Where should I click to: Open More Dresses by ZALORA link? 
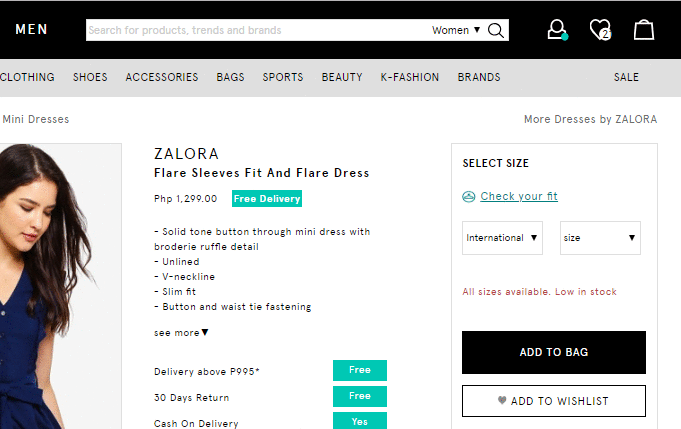tap(590, 119)
